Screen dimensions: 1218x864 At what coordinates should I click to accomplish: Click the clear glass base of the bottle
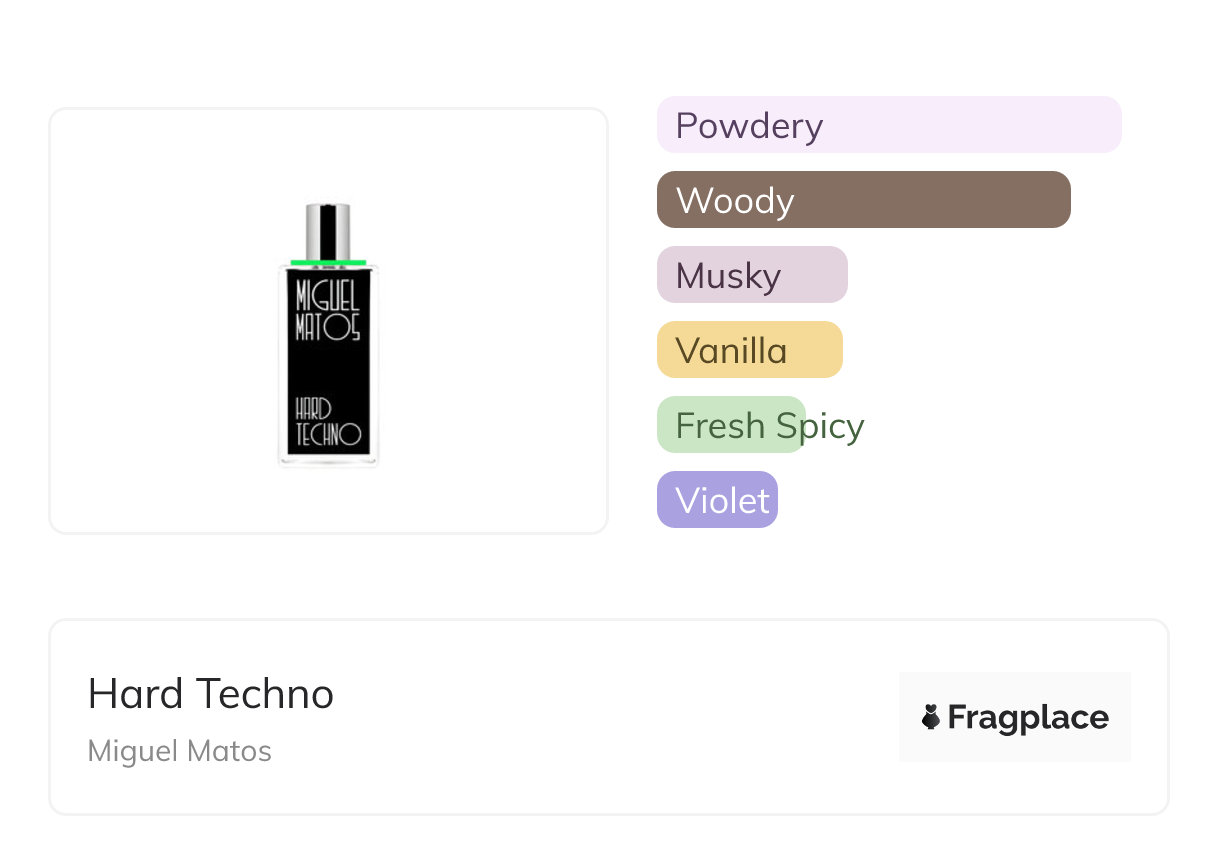pos(328,460)
